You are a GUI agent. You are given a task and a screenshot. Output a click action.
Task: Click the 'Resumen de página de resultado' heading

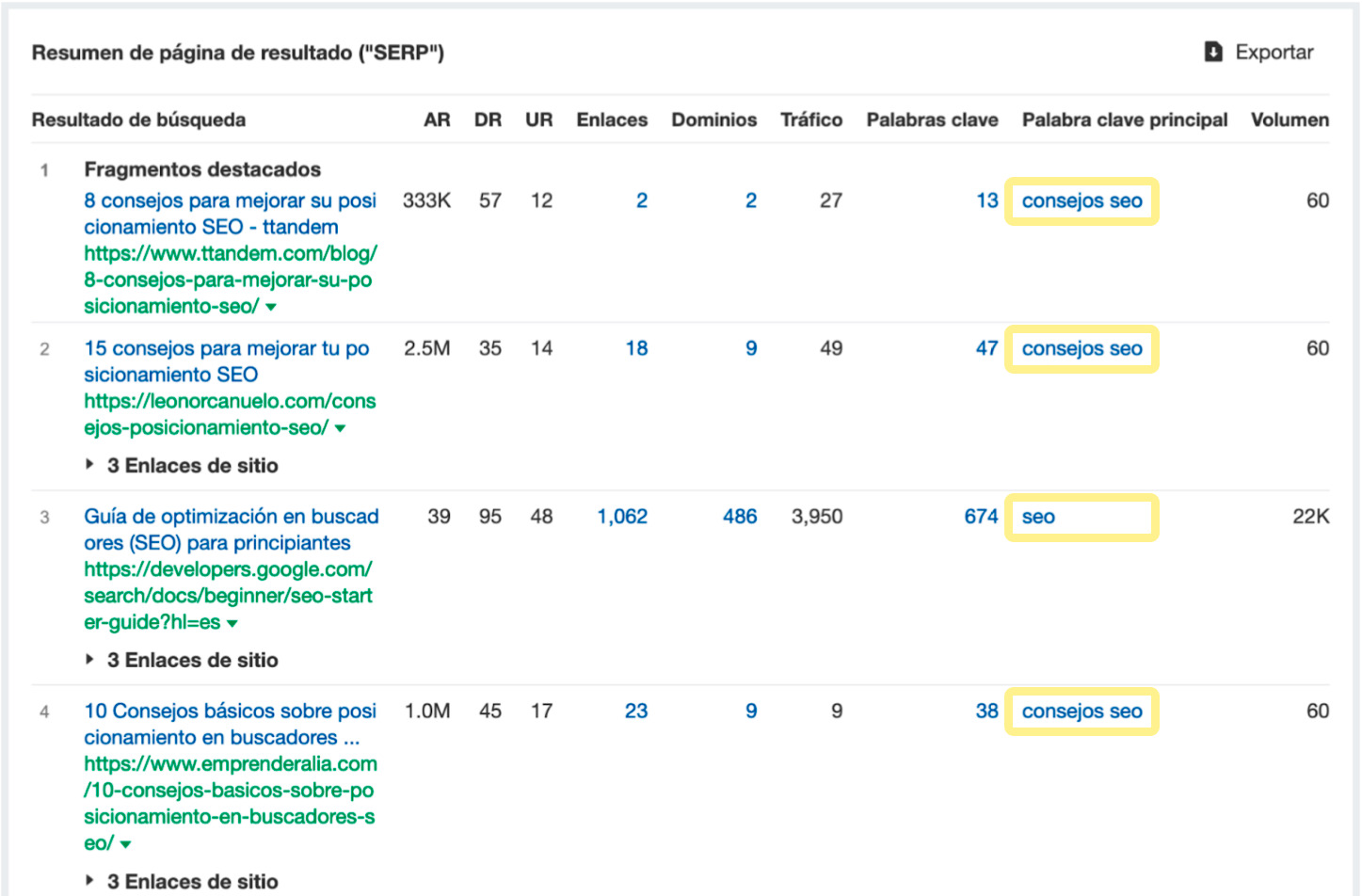(x=238, y=53)
